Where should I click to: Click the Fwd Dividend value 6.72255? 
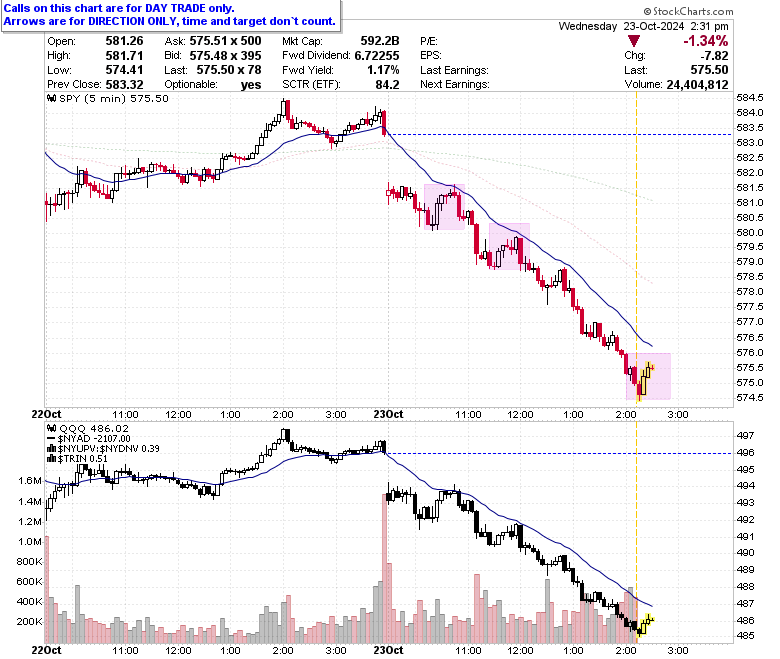click(377, 55)
